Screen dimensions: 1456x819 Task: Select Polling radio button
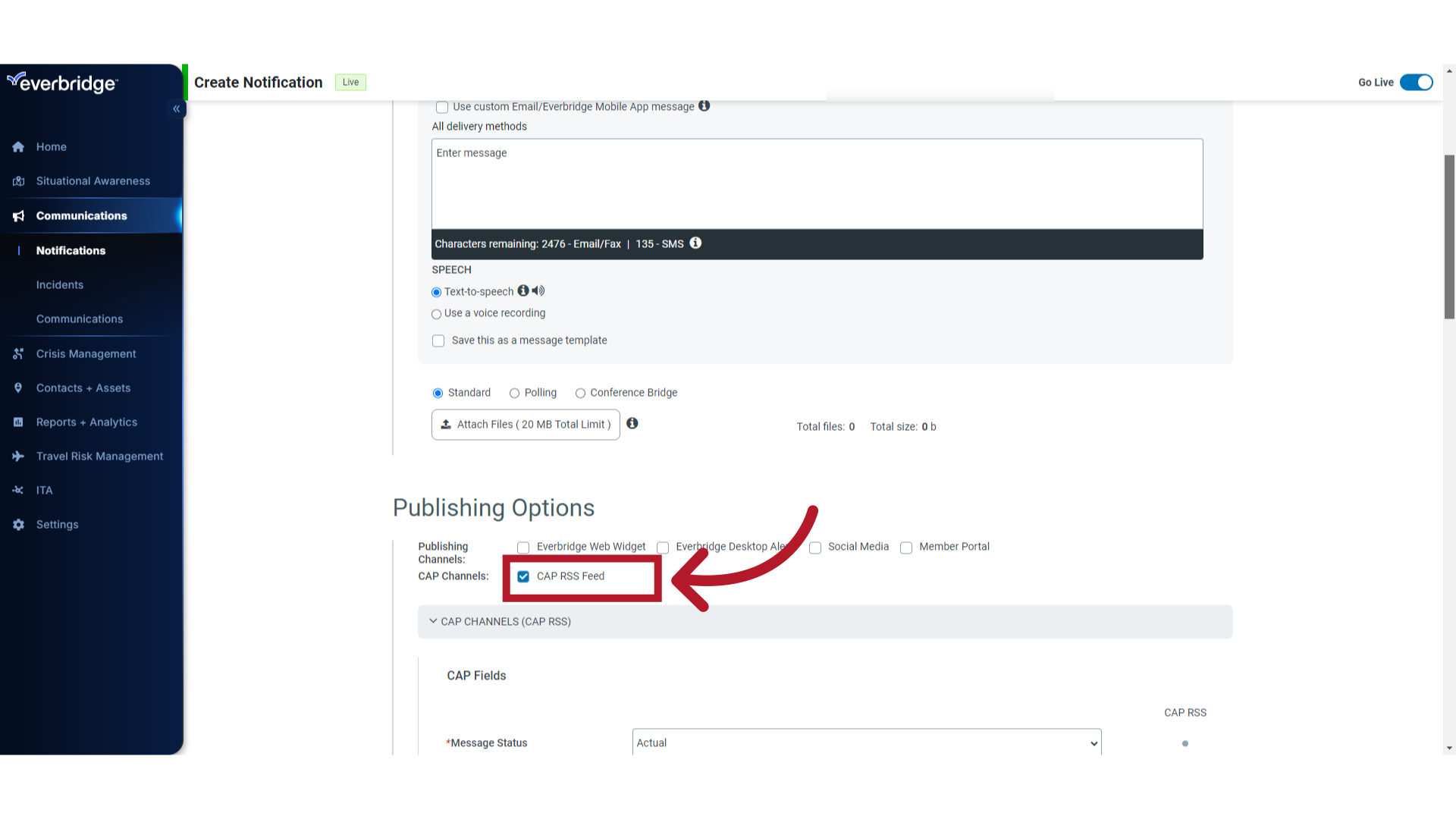514,393
